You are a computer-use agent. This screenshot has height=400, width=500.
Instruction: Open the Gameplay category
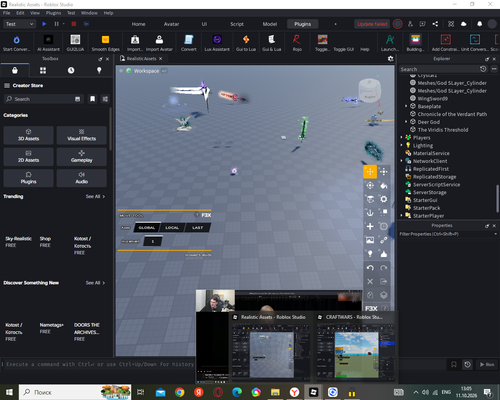pyautogui.click(x=82, y=156)
